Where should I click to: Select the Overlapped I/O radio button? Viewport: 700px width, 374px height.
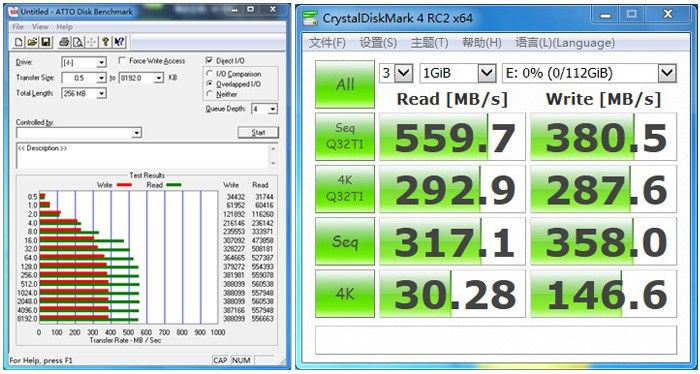(x=210, y=84)
